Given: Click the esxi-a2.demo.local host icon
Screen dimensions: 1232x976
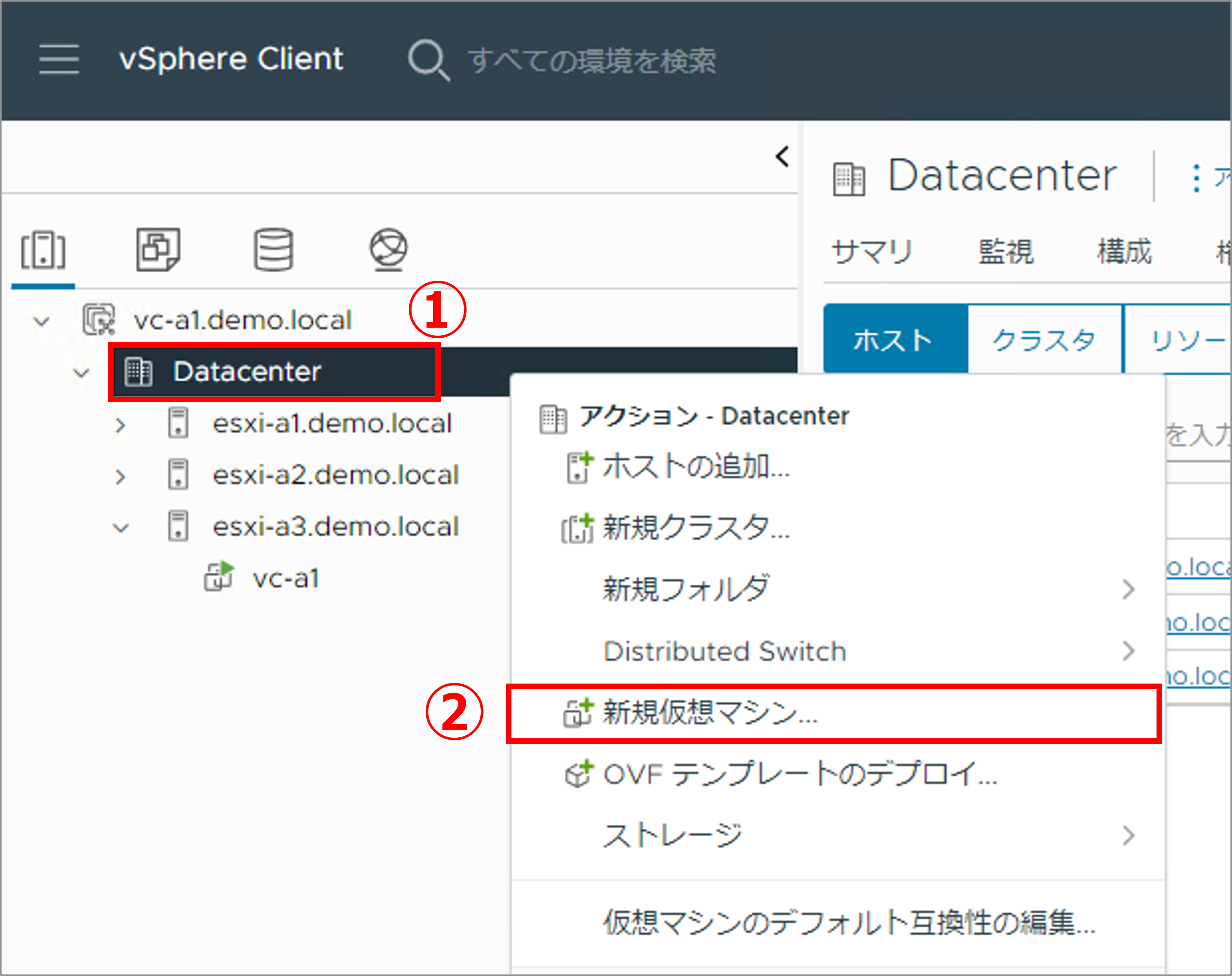Looking at the screenshot, I should pyautogui.click(x=178, y=474).
